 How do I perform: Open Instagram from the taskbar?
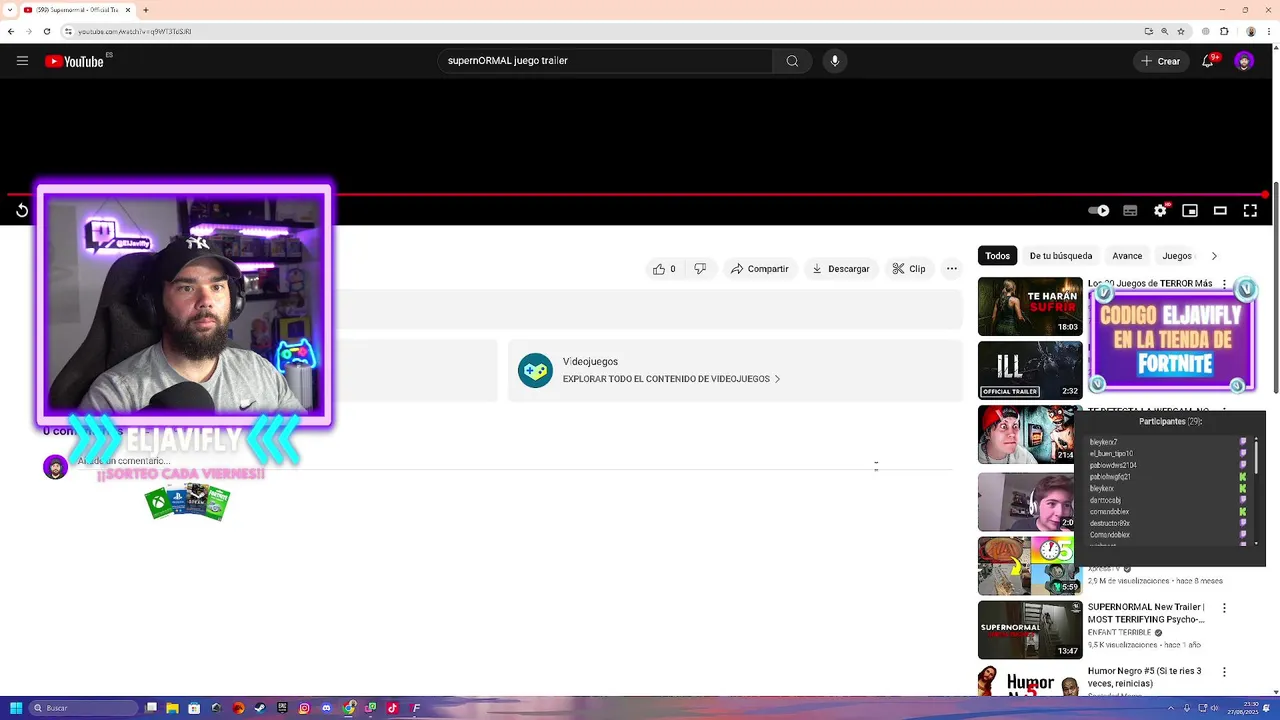coord(304,708)
